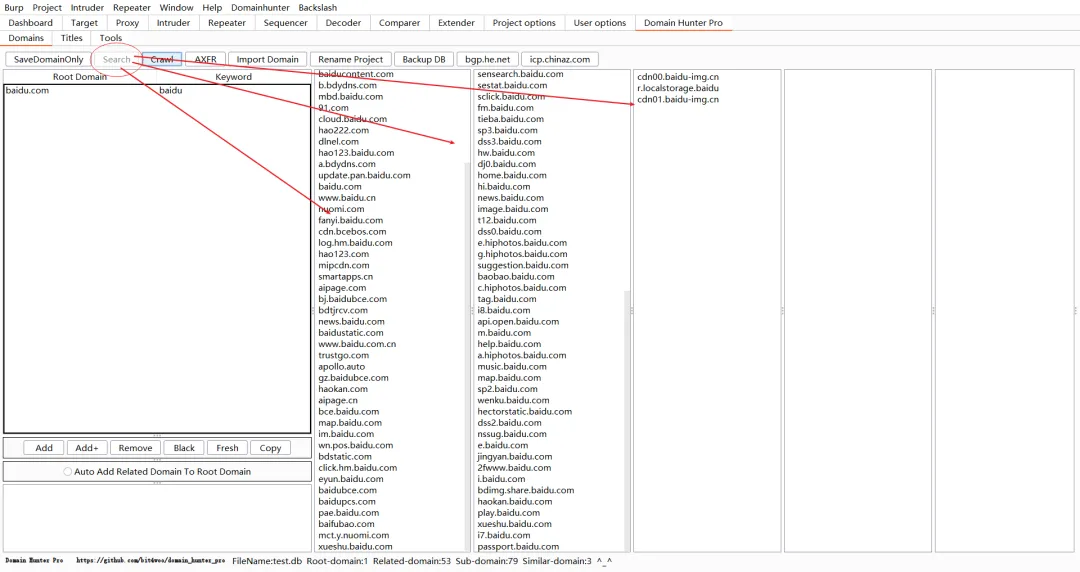
Task: Switch to the Target tab
Action: pyautogui.click(x=84, y=23)
